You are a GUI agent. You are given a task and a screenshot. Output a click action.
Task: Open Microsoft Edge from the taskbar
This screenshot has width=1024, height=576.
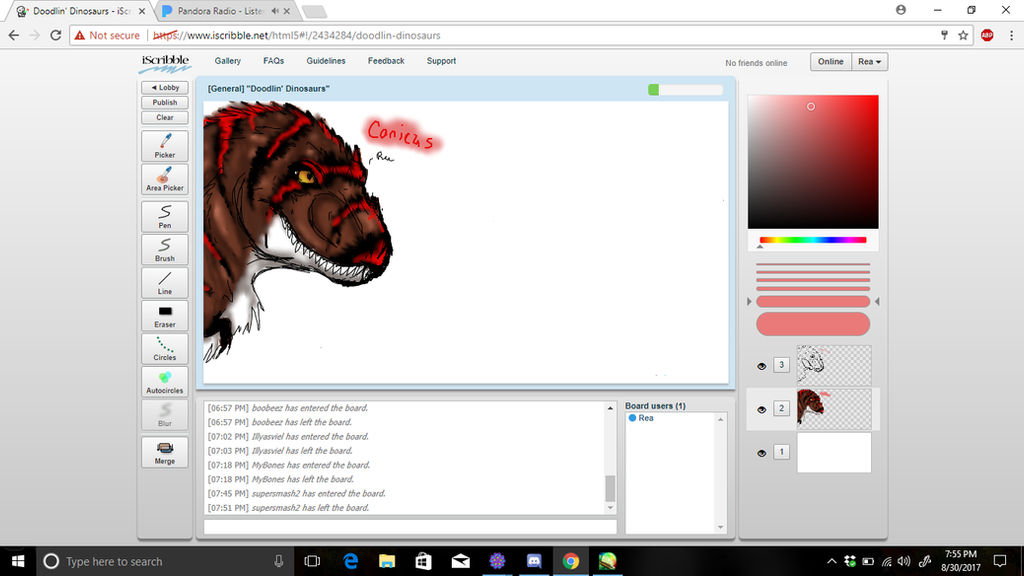click(x=350, y=561)
